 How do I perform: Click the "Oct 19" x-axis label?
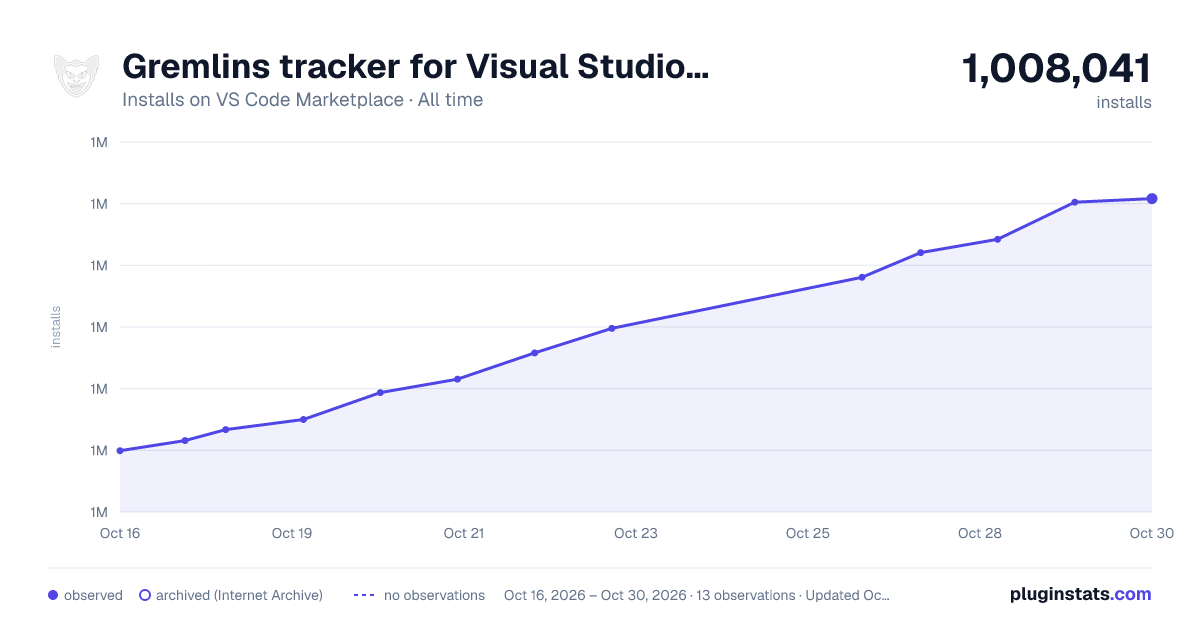[x=292, y=533]
